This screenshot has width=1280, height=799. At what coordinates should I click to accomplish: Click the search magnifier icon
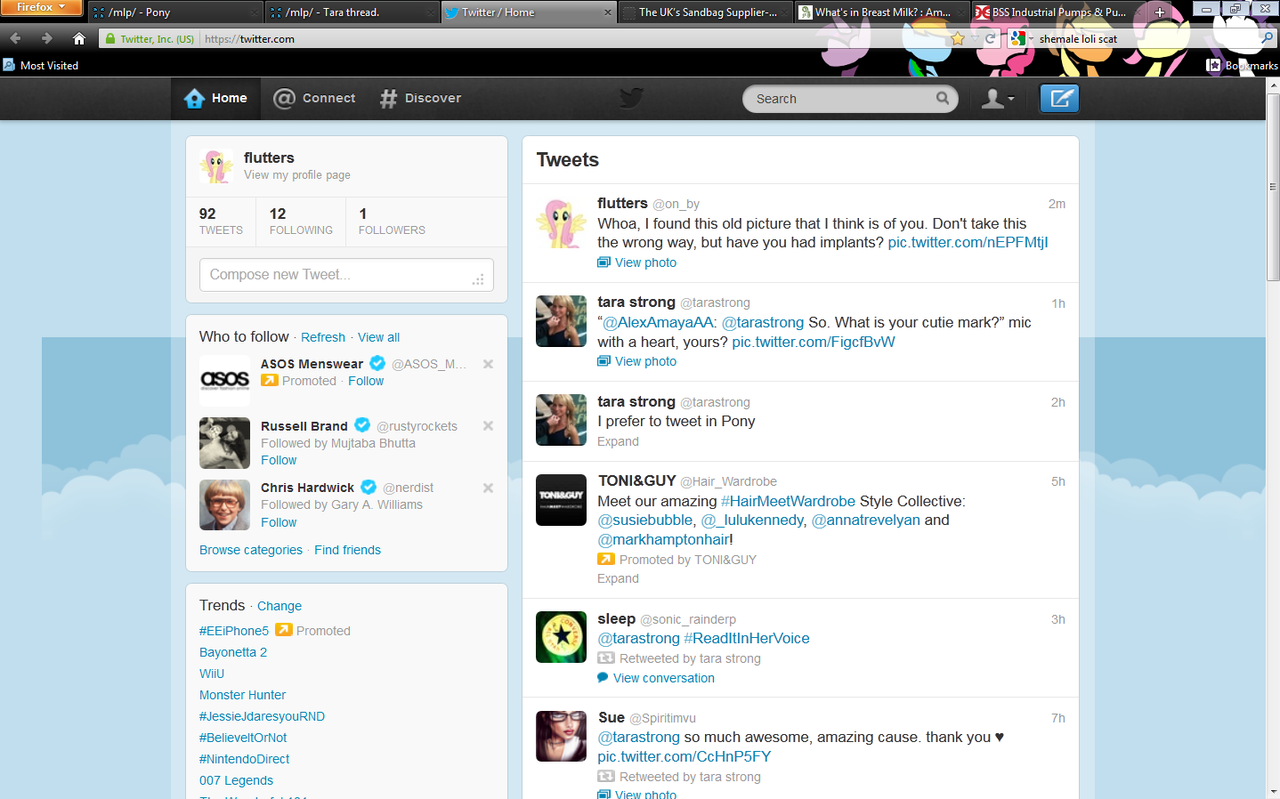942,98
